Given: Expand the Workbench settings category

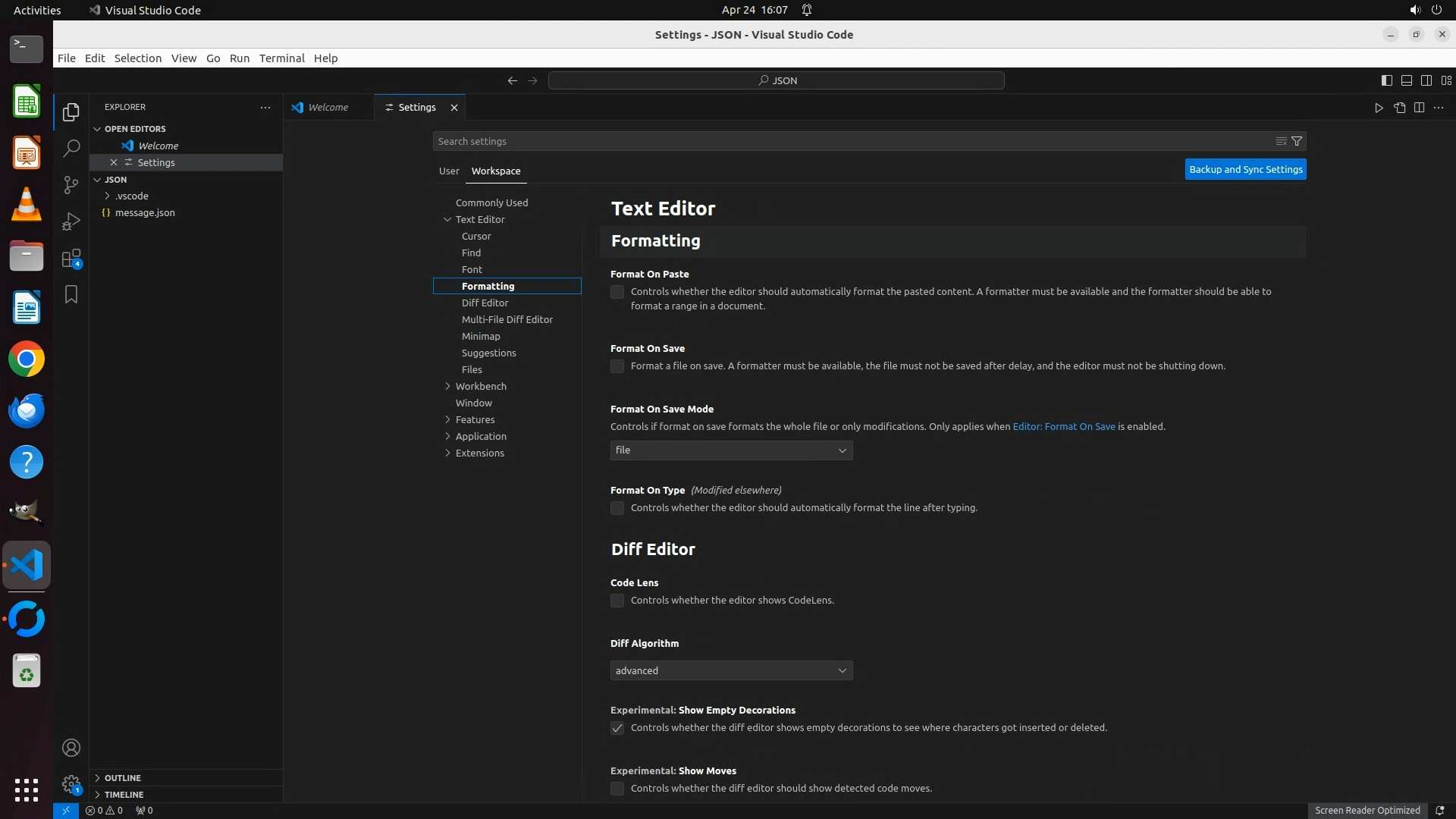Looking at the screenshot, I should point(481,386).
